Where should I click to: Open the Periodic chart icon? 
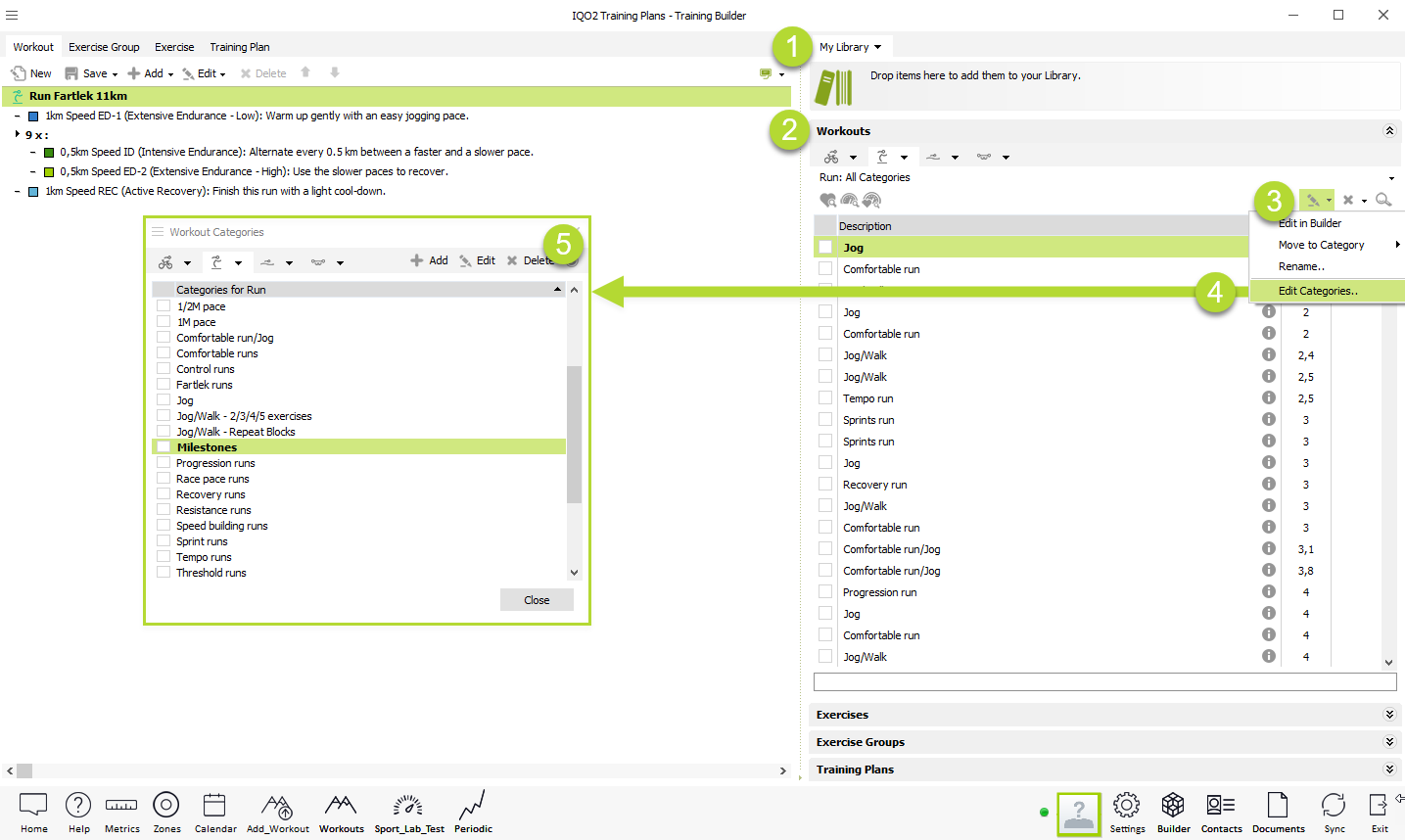click(x=472, y=806)
